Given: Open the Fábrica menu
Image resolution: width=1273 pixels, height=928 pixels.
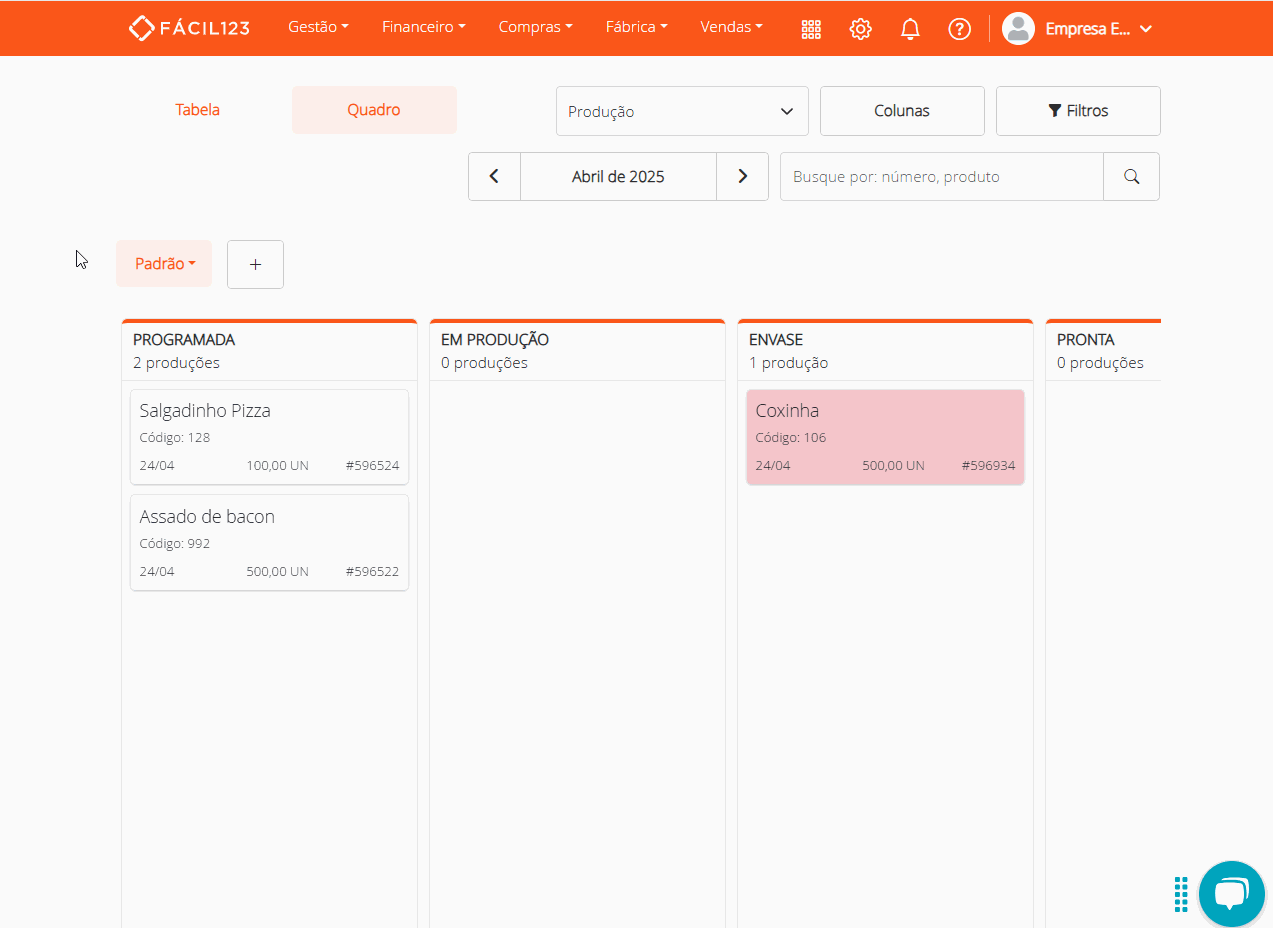Looking at the screenshot, I should coord(636,28).
